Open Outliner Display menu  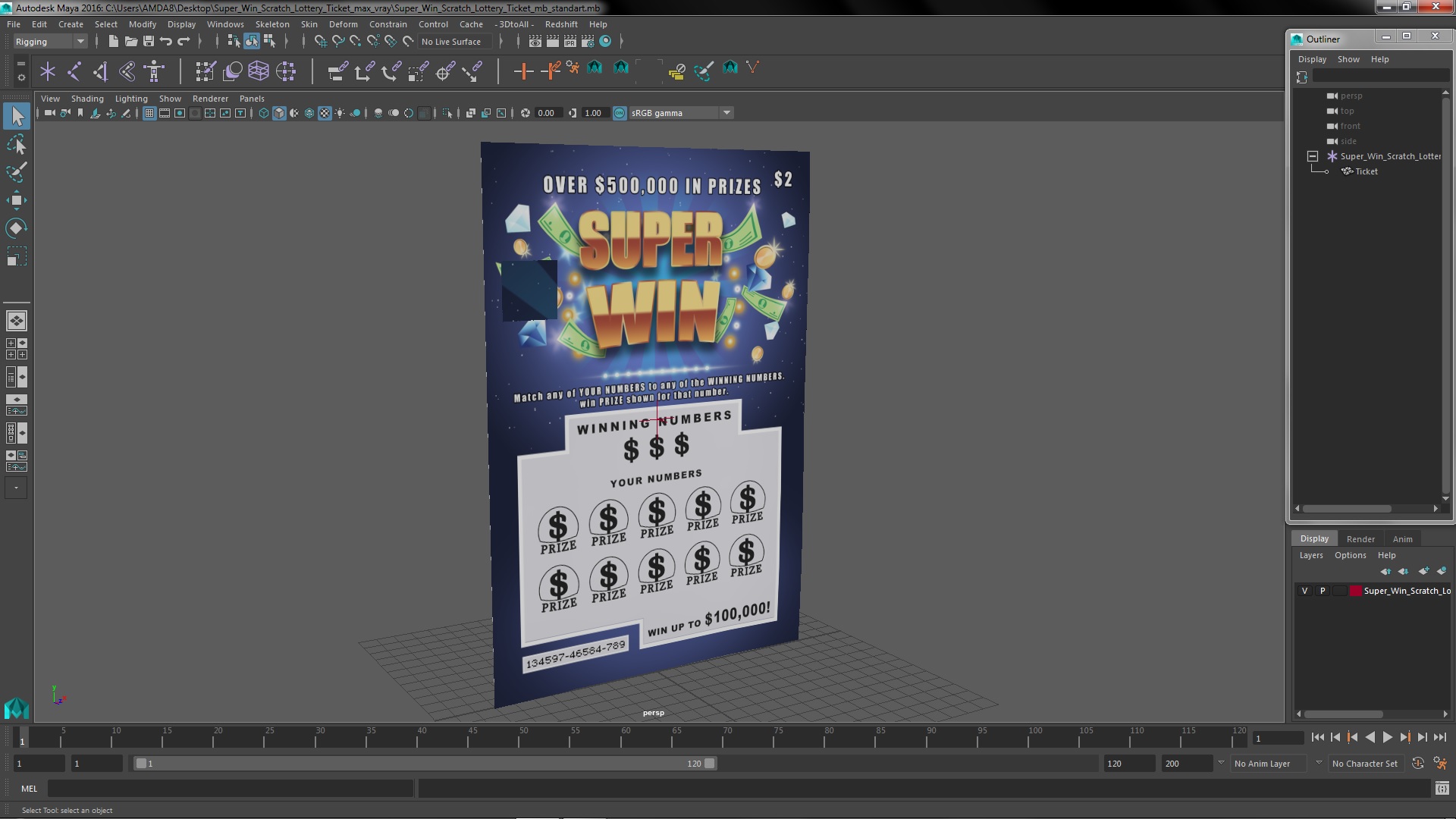1312,59
